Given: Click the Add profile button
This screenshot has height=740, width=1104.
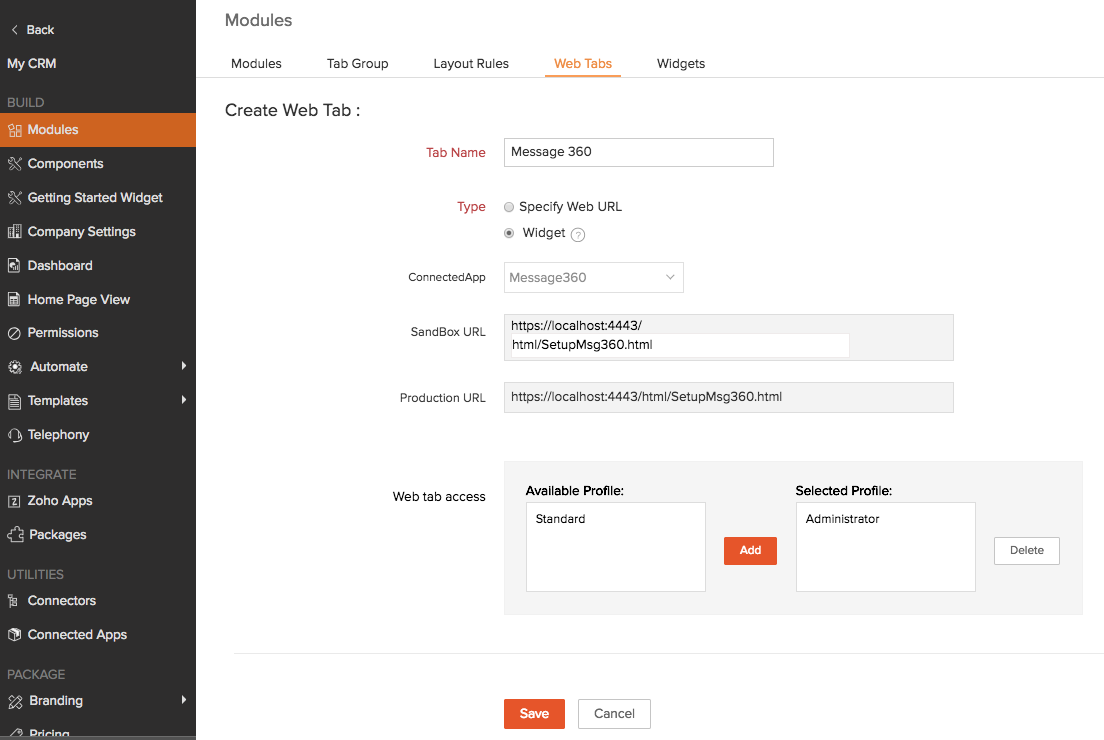Looking at the screenshot, I should coord(750,550).
